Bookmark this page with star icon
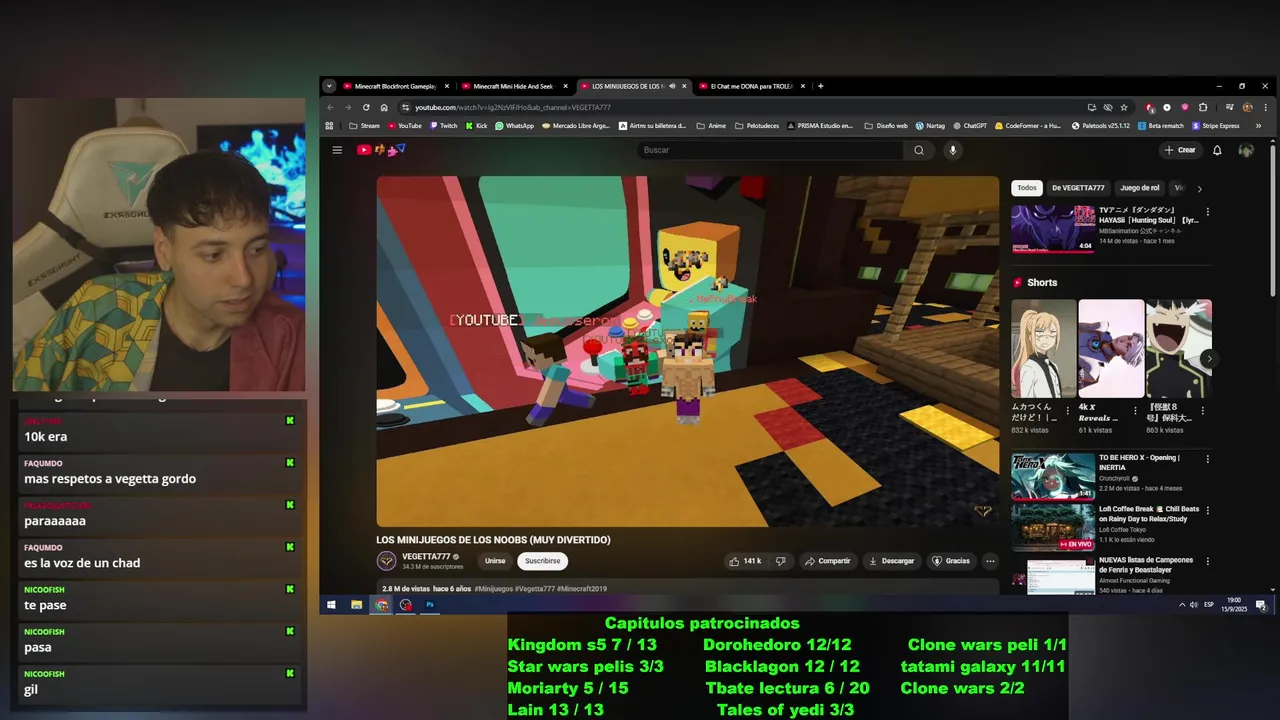The height and width of the screenshot is (720, 1280). pos(1124,107)
